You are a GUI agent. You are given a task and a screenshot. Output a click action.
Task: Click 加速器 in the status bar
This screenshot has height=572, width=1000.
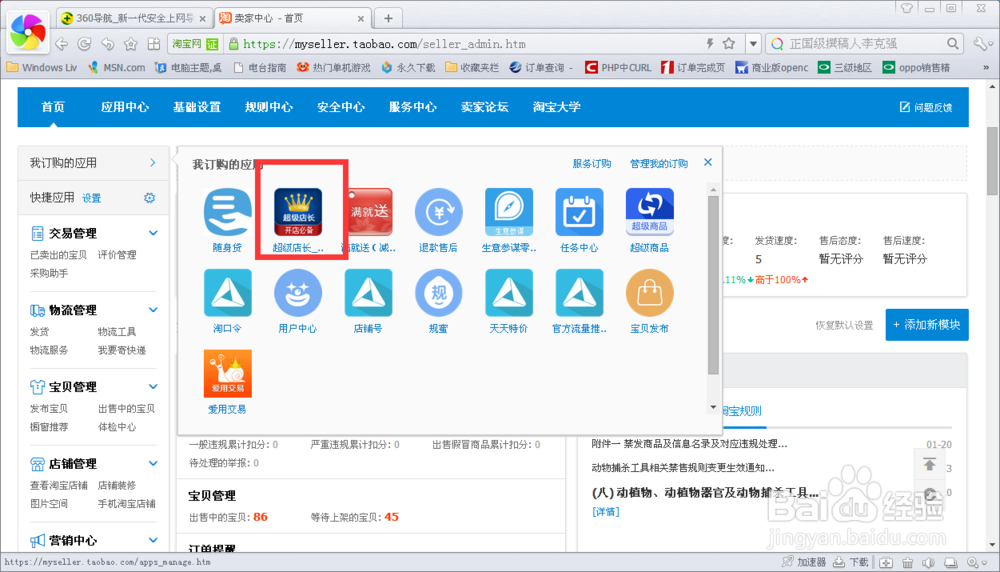pos(804,562)
